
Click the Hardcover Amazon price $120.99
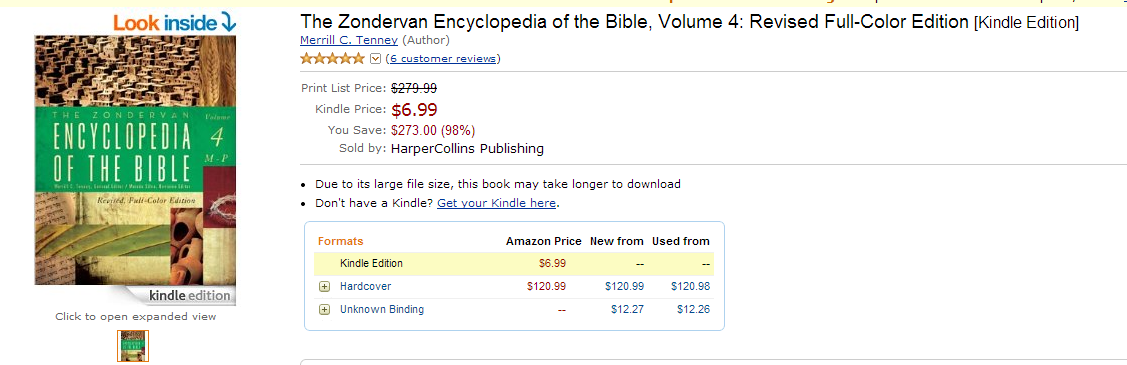coord(546,287)
